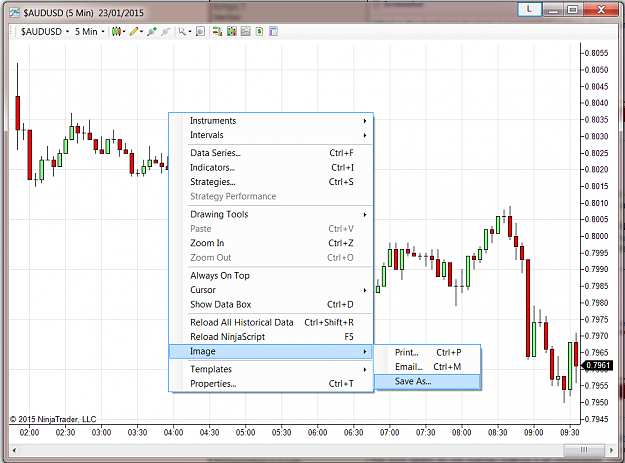
Task: Click the highlighted Image menu item
Action: pyautogui.click(x=271, y=351)
